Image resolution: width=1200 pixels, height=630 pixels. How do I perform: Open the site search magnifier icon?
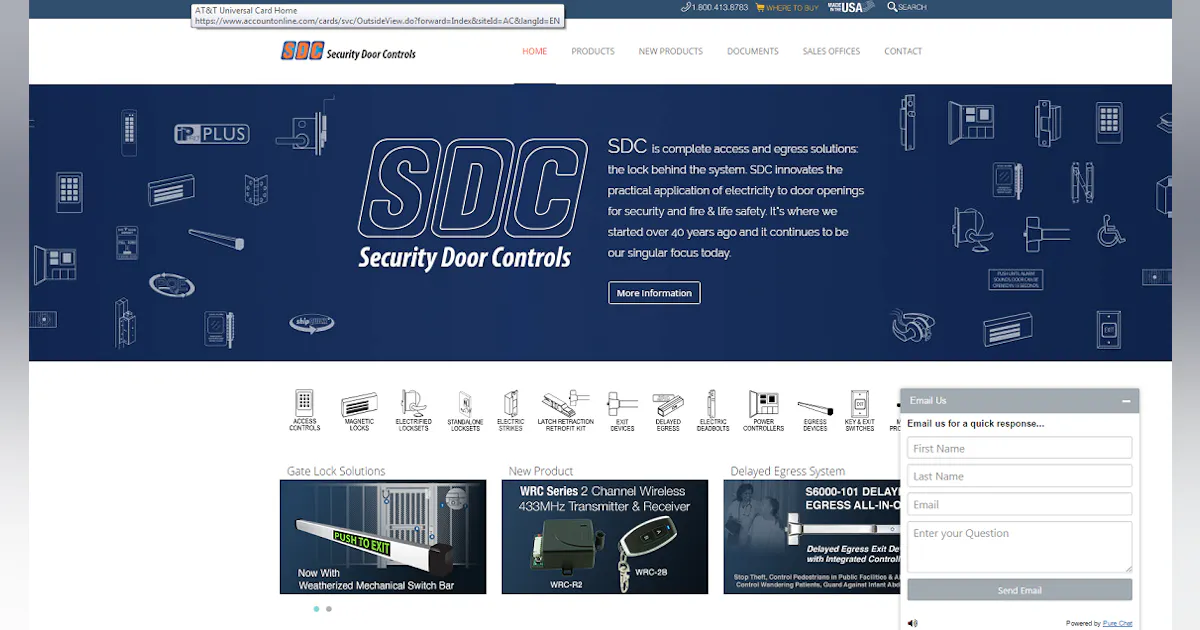pyautogui.click(x=891, y=7)
